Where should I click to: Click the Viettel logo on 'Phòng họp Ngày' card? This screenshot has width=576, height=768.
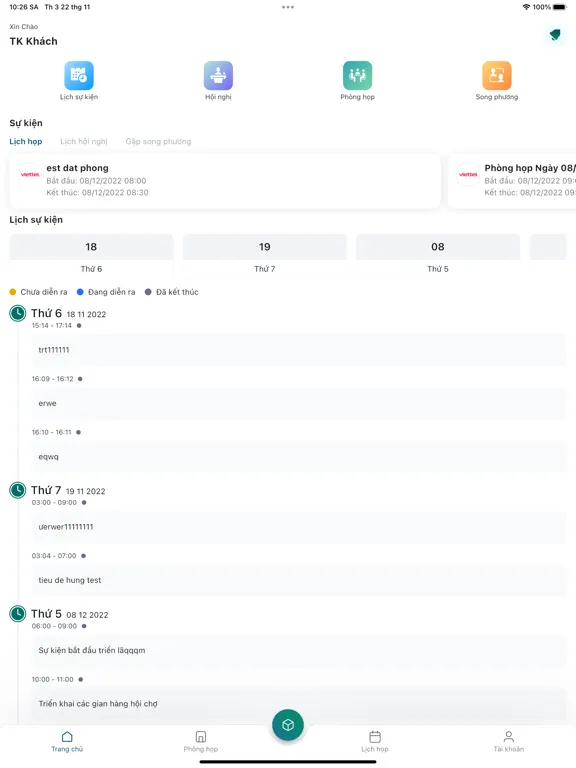click(x=468, y=174)
